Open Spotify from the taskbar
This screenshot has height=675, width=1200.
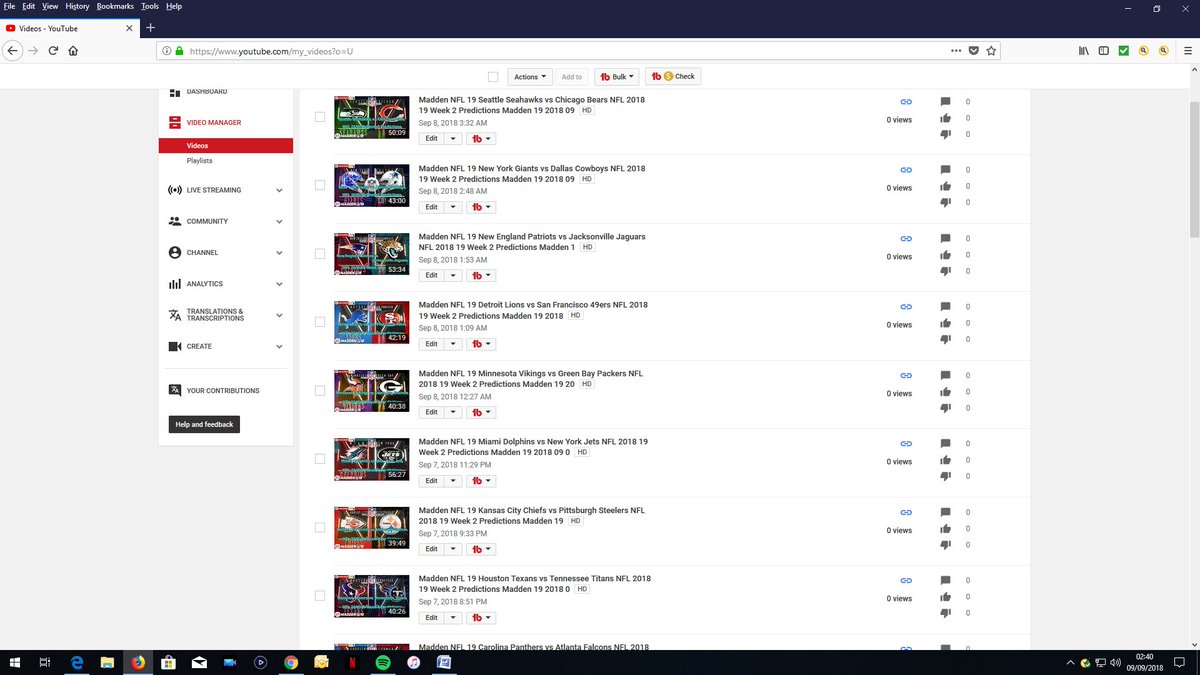pyautogui.click(x=383, y=662)
